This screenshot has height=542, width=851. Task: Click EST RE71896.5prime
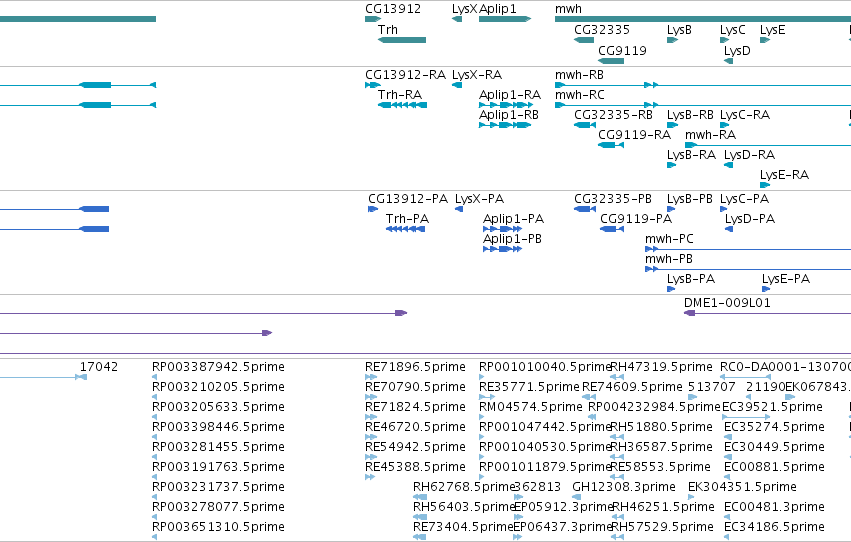[415, 367]
